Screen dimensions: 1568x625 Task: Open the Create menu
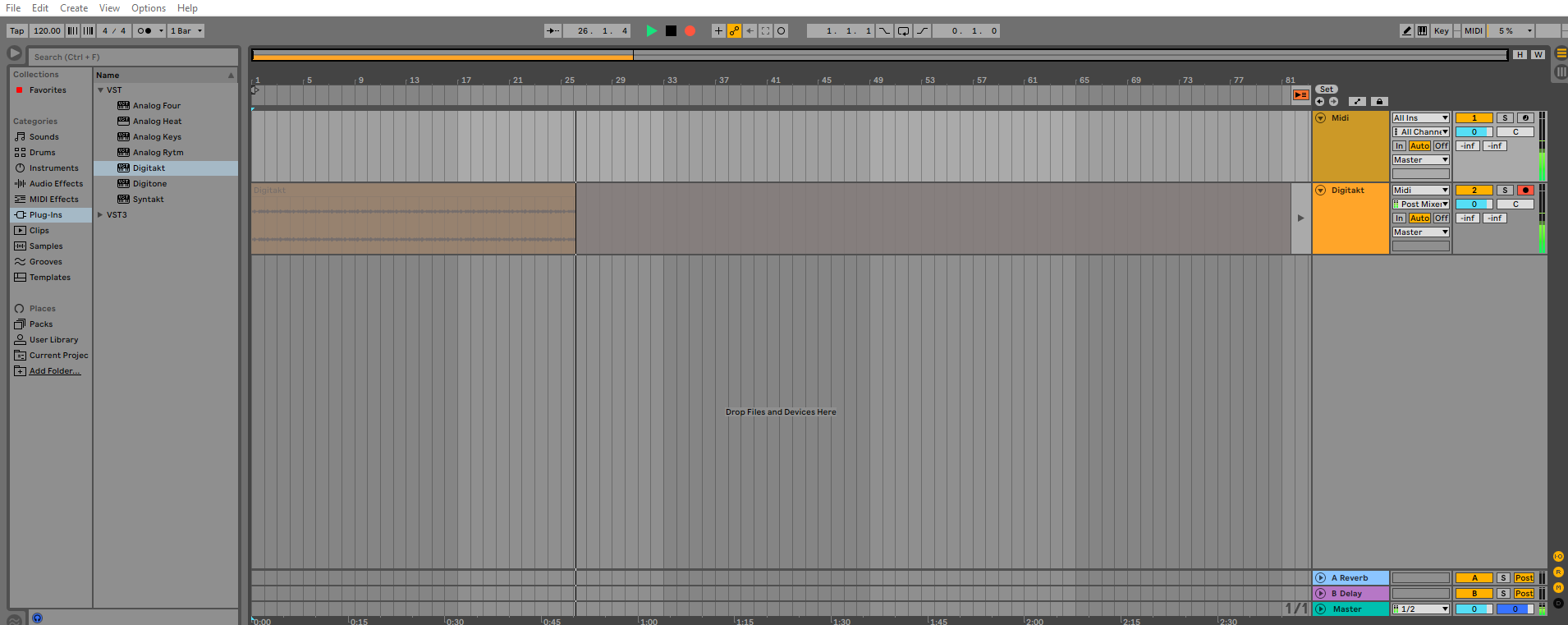click(74, 8)
